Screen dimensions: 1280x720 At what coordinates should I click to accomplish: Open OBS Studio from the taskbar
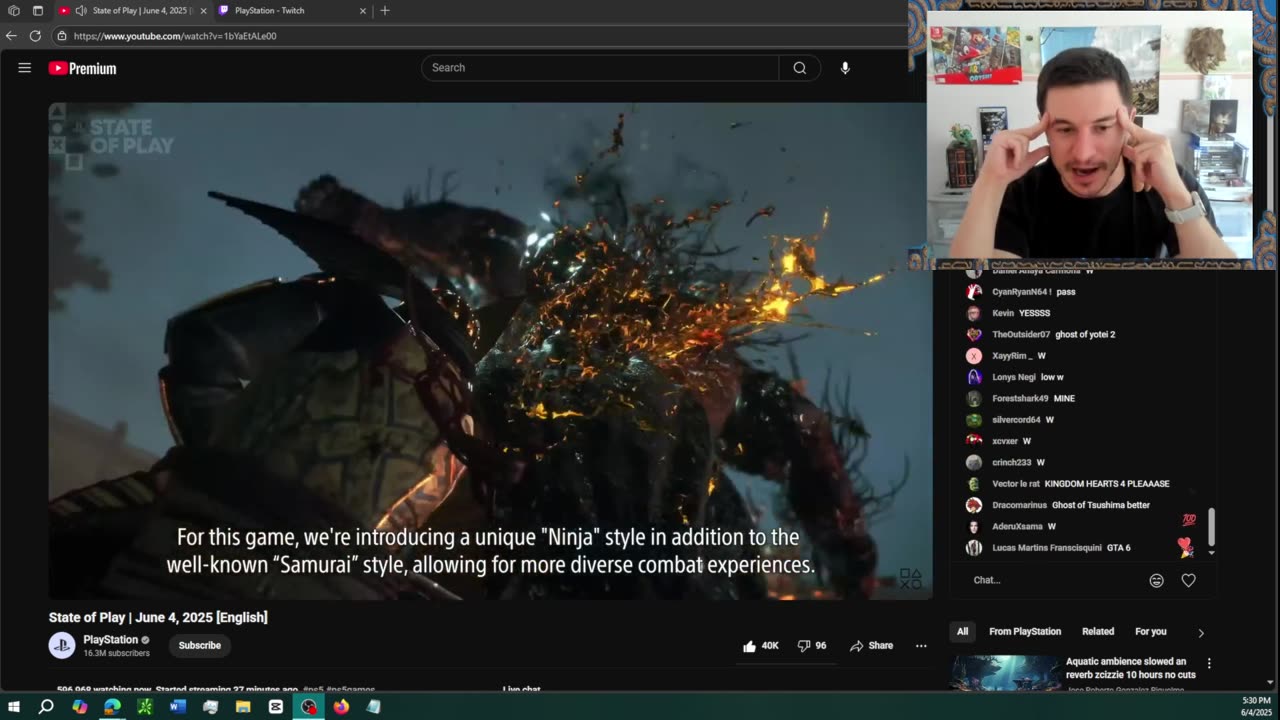coord(309,707)
